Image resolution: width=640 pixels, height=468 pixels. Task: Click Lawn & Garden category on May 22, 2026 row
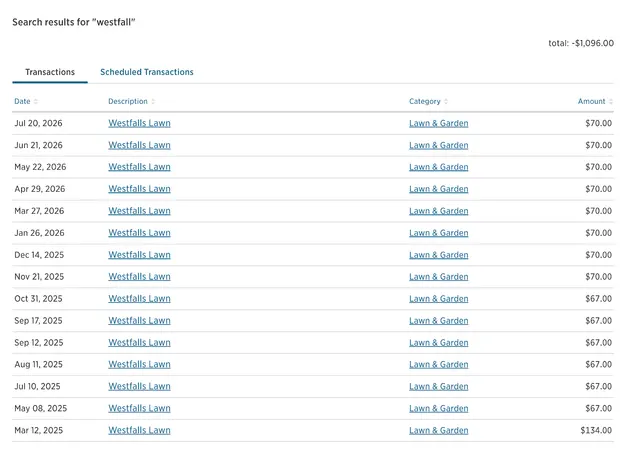(x=439, y=167)
